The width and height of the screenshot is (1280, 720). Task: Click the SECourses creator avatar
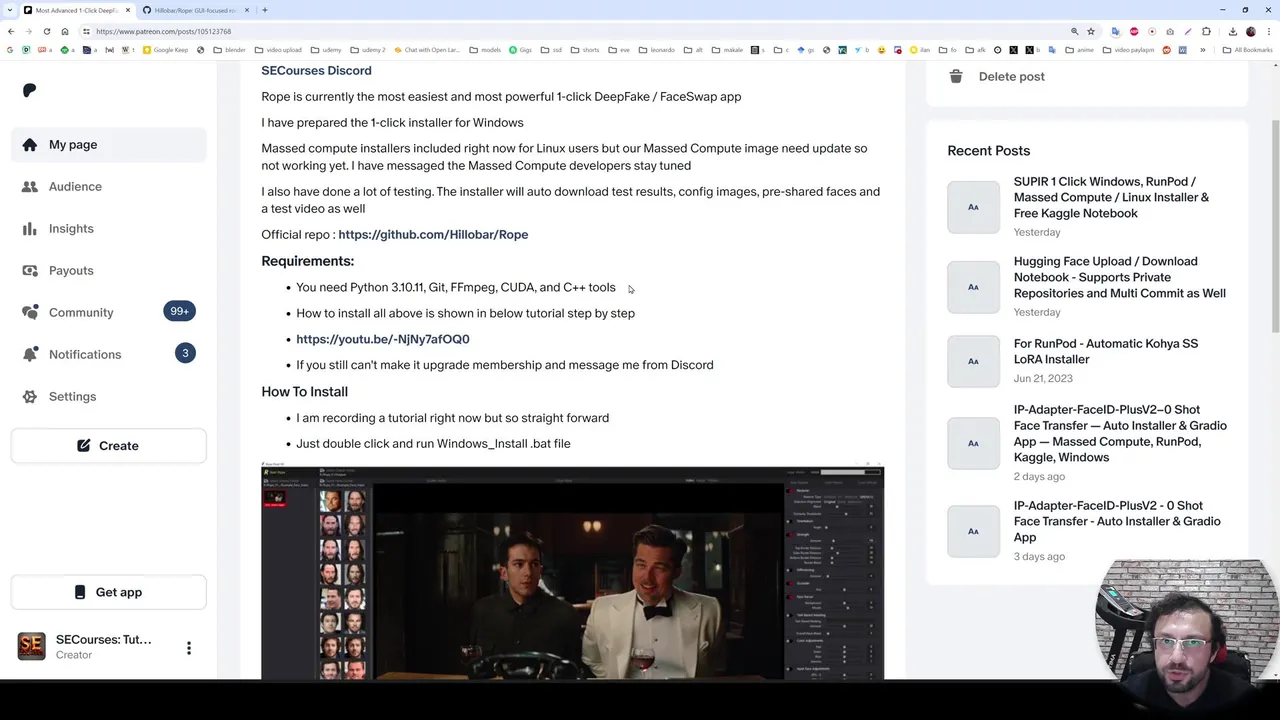[x=31, y=646]
